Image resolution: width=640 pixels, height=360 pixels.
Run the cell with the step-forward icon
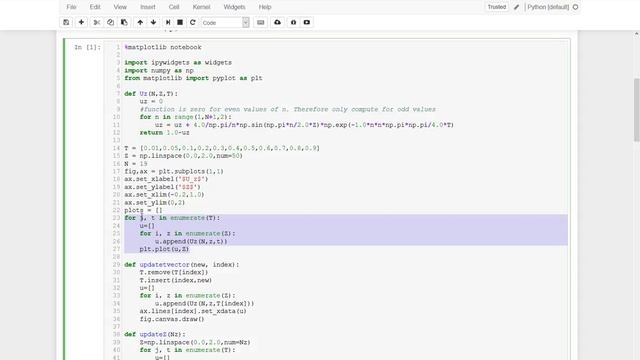pos(168,22)
